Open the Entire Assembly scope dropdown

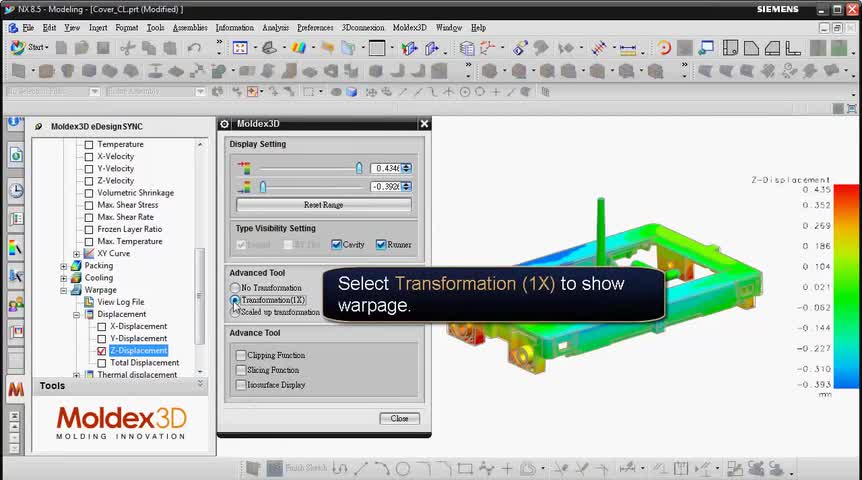(x=200, y=92)
